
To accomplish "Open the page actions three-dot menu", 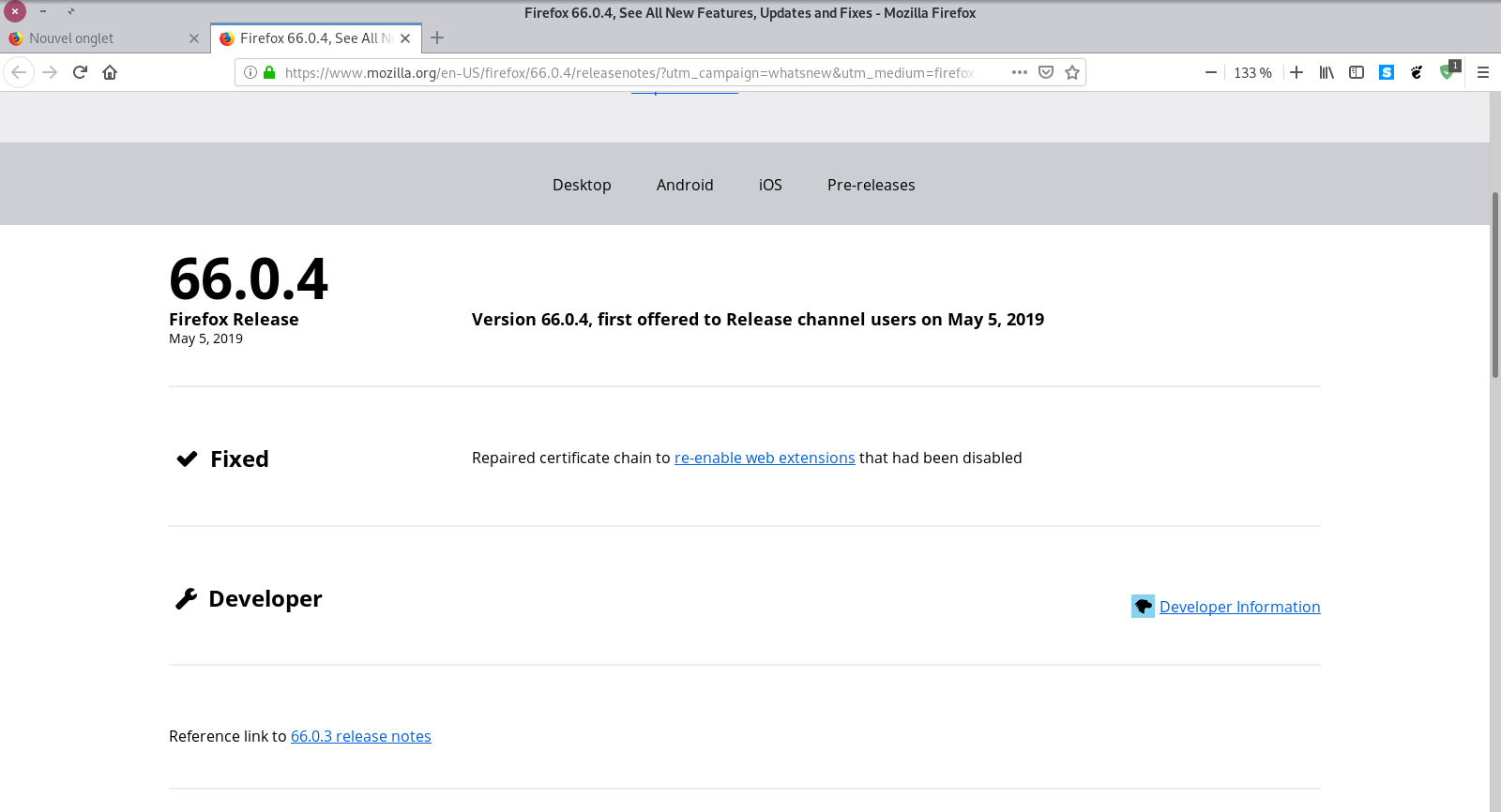I will pyautogui.click(x=1020, y=72).
